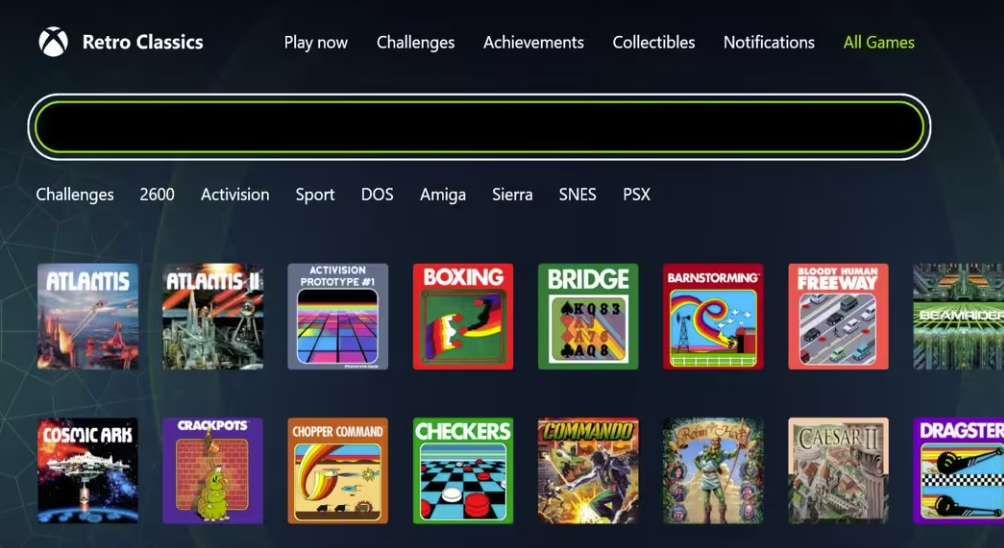This screenshot has width=1004, height=548.
Task: Select the 2600 filter
Action: tap(157, 195)
